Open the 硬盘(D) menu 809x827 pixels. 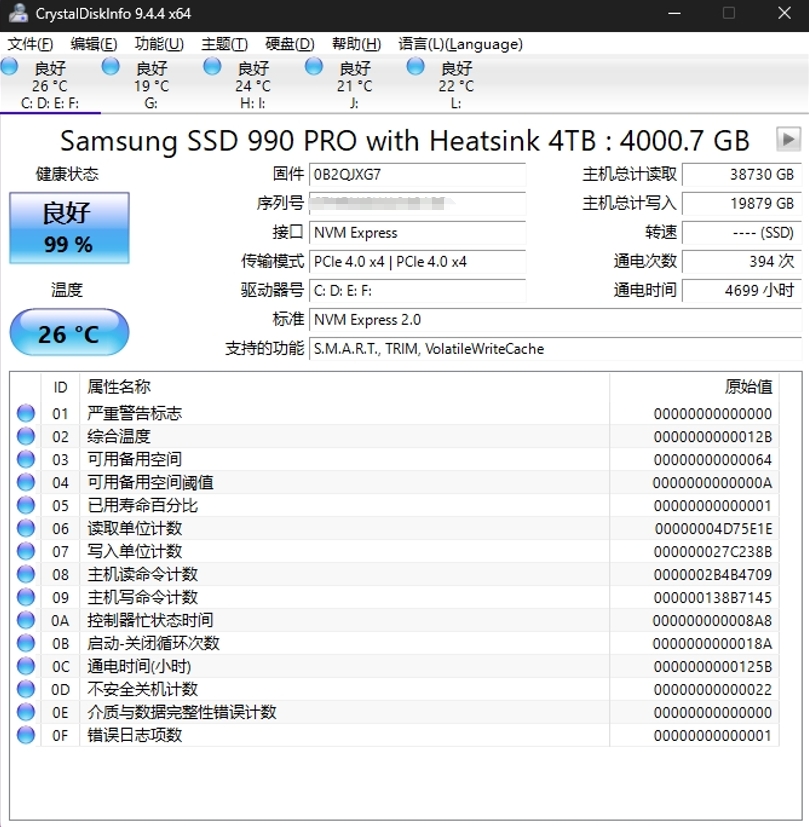click(x=290, y=44)
